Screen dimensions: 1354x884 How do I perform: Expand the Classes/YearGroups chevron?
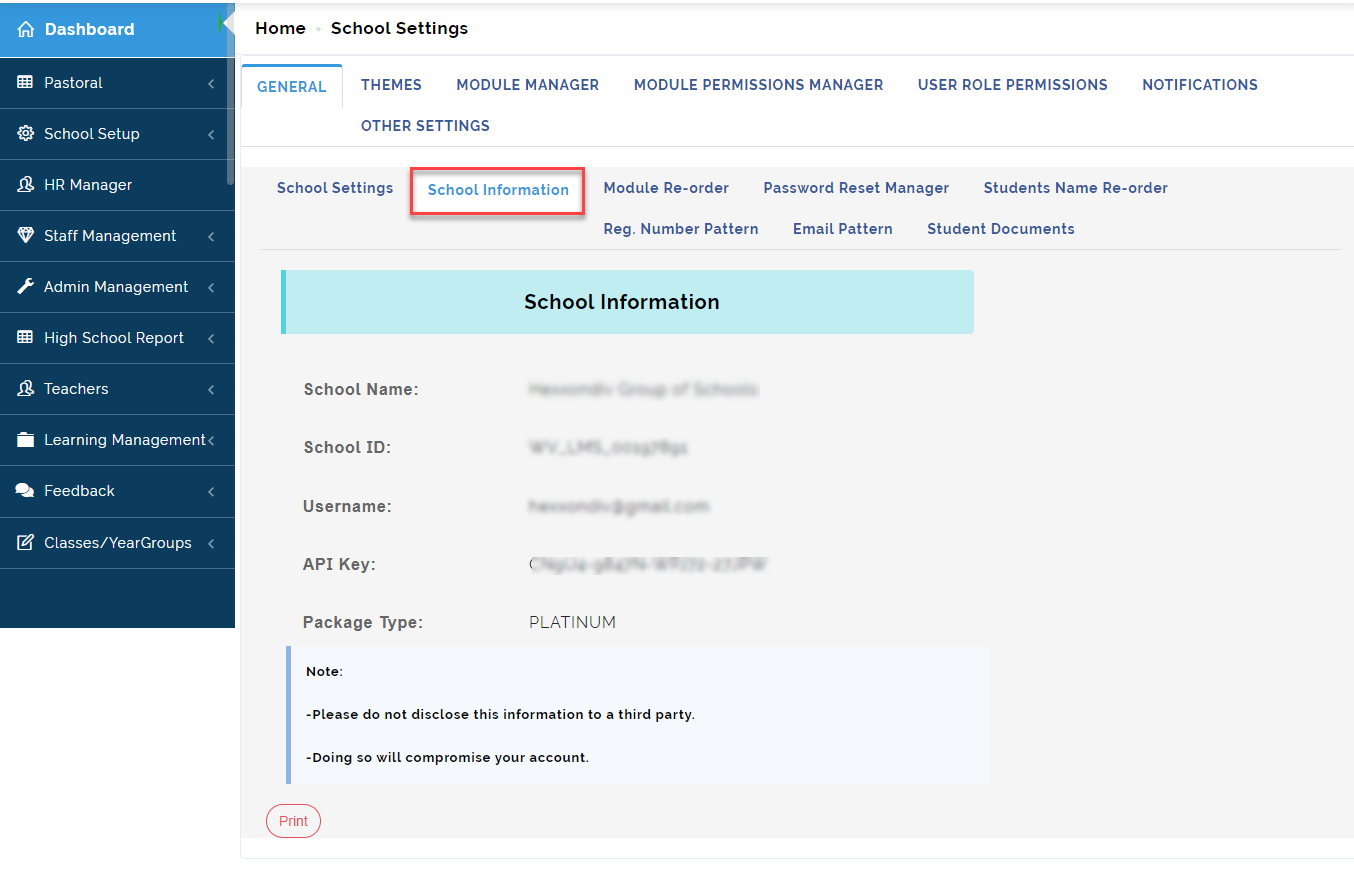211,544
